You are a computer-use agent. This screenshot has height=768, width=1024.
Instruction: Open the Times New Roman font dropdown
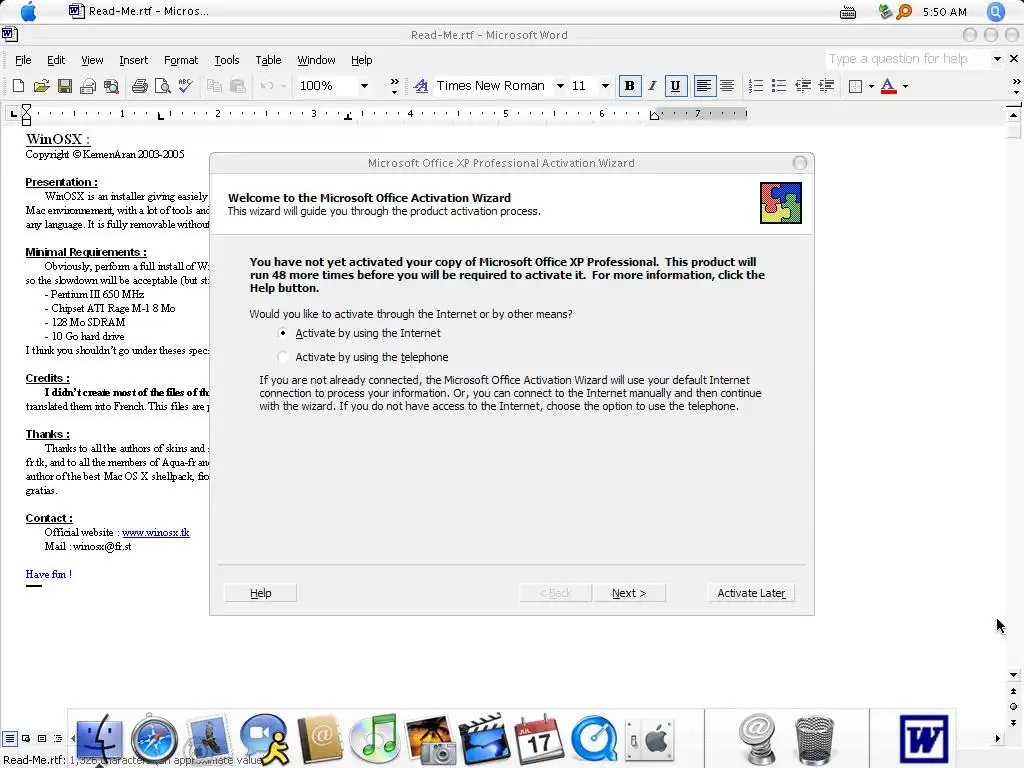(560, 86)
